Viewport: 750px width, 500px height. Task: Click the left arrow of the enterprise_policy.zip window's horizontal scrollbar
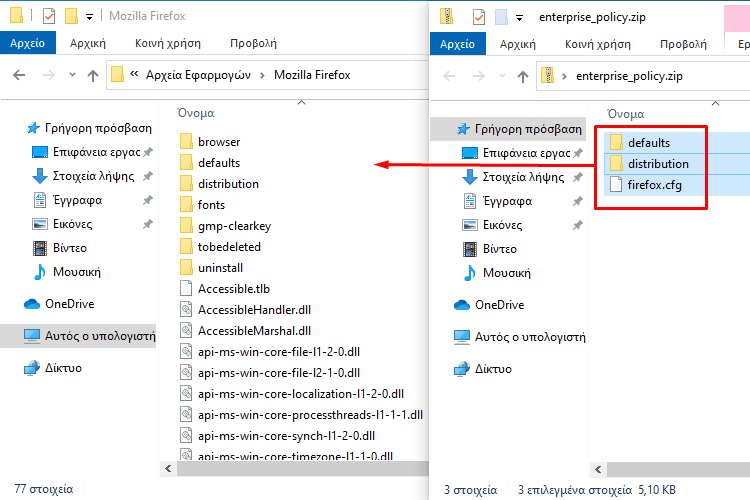coord(598,469)
